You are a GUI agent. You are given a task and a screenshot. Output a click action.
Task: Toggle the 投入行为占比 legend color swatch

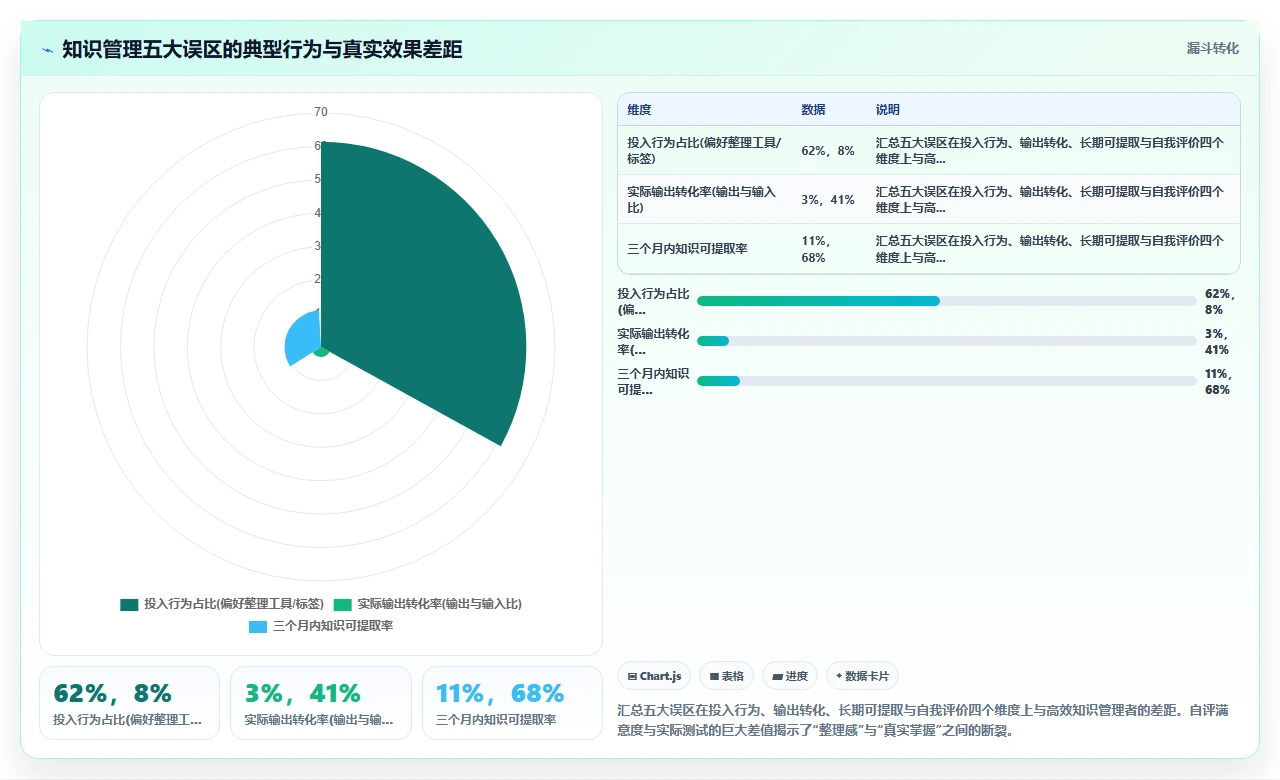pyautogui.click(x=129, y=604)
